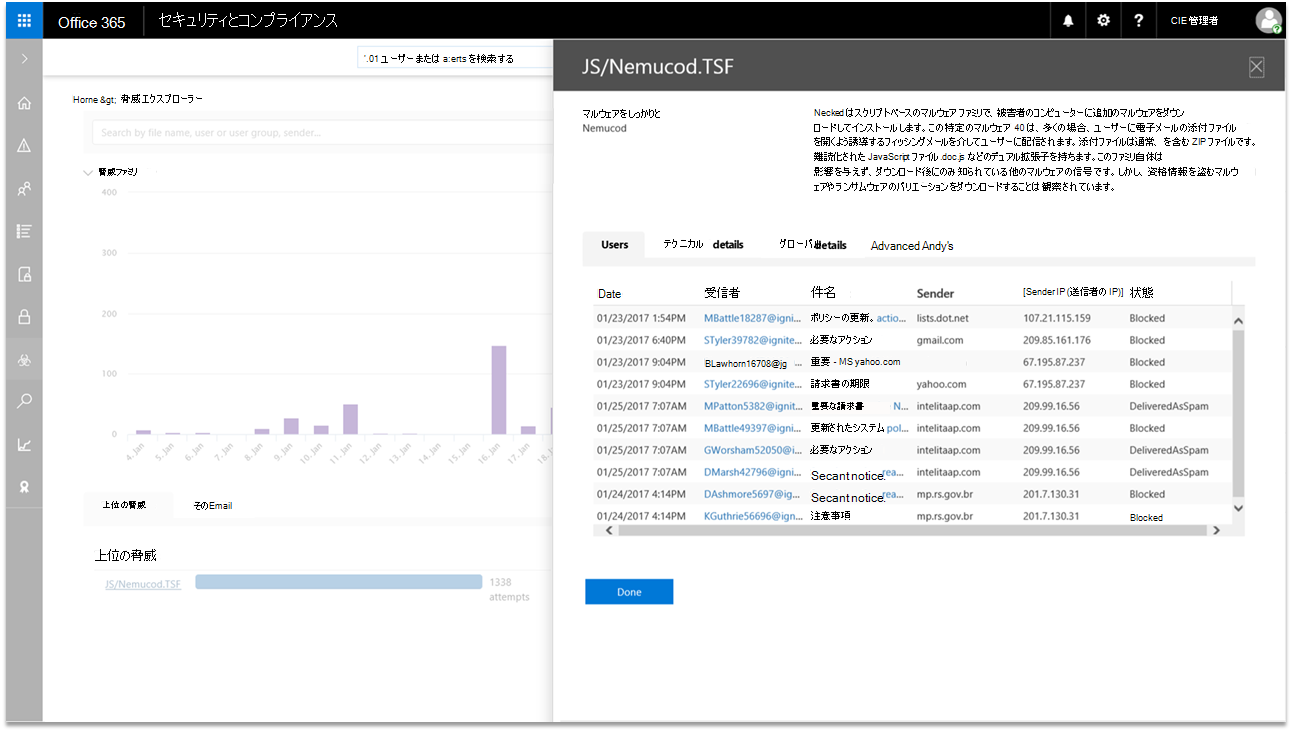1292x732 pixels.
Task: Open Alerts warning triangle in sidebar
Action: pyautogui.click(x=24, y=145)
